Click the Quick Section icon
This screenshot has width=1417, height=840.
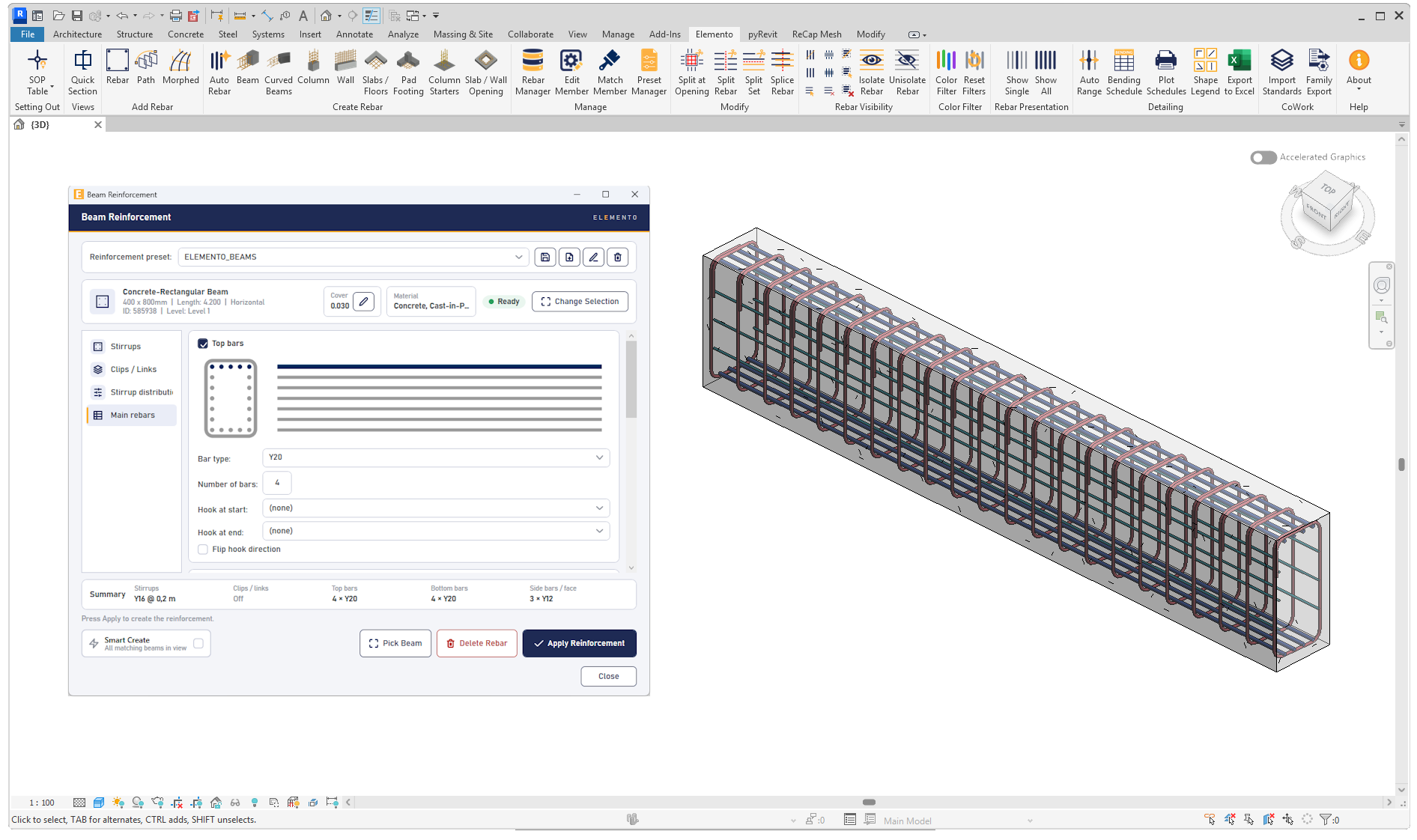(83, 73)
